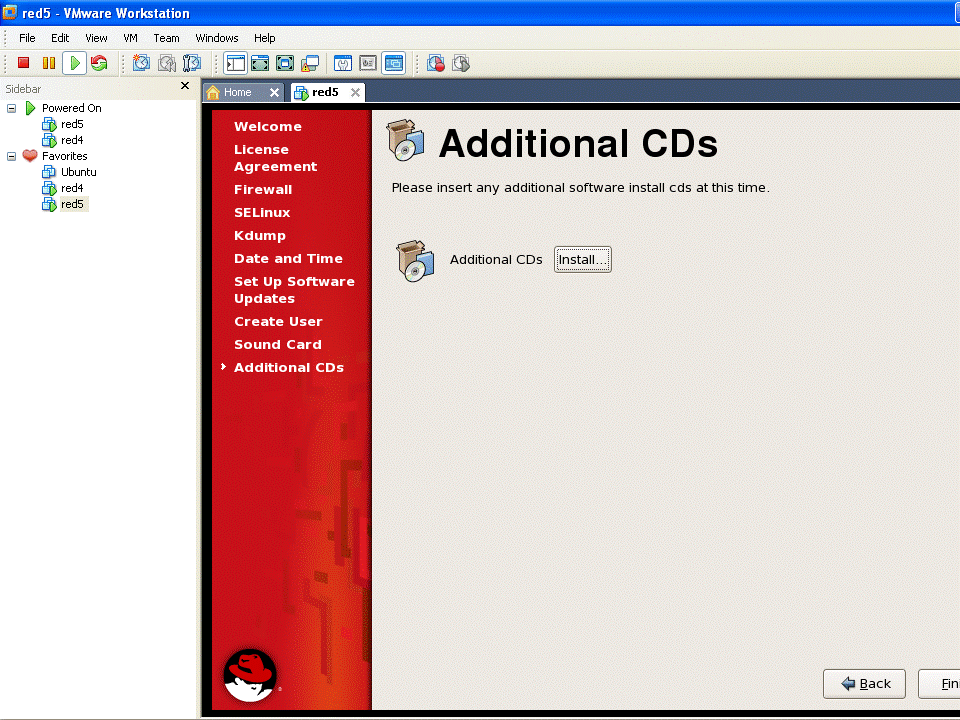Open the VM menu

click(130, 38)
